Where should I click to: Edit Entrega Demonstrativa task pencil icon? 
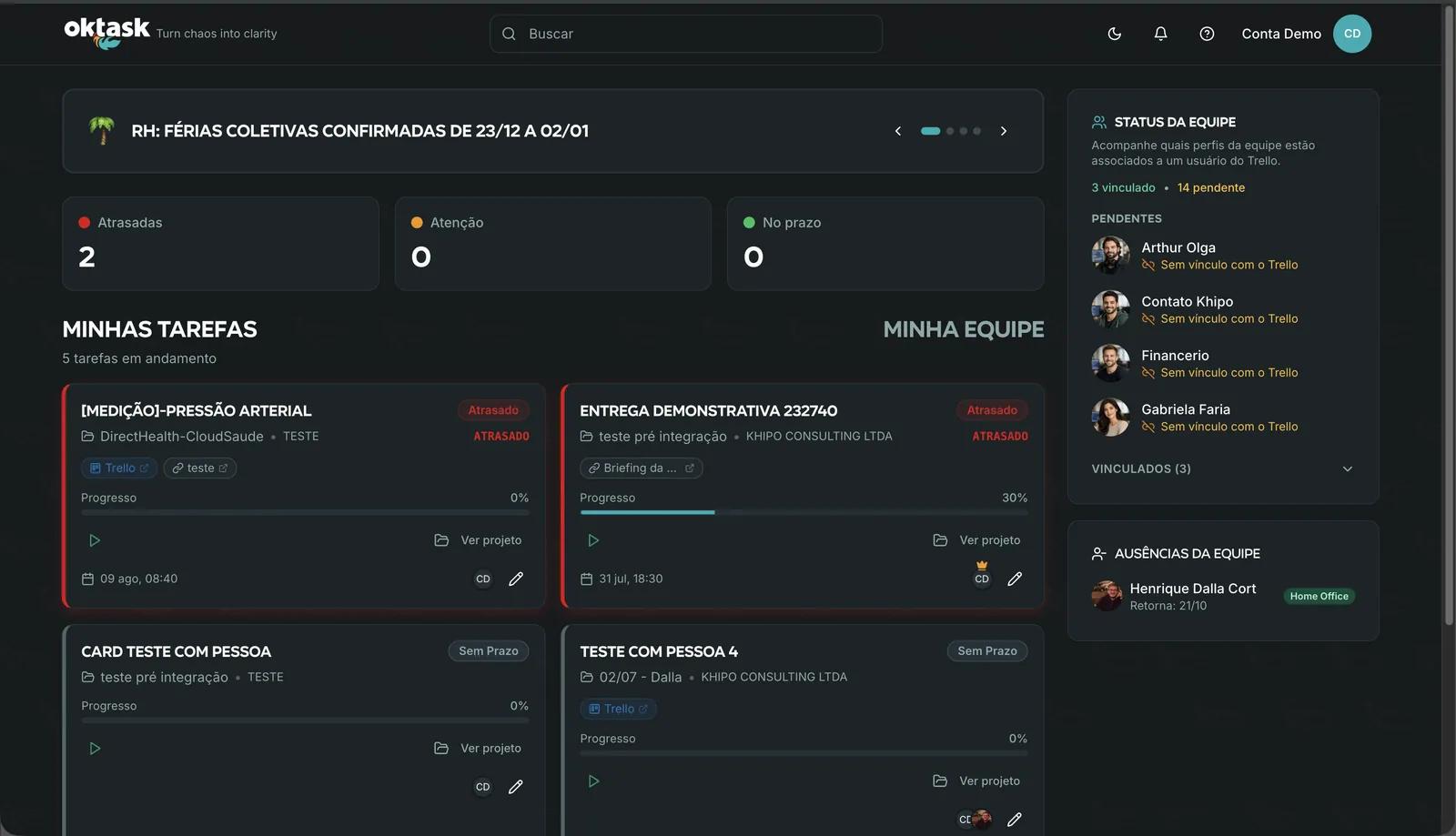coord(1015,579)
